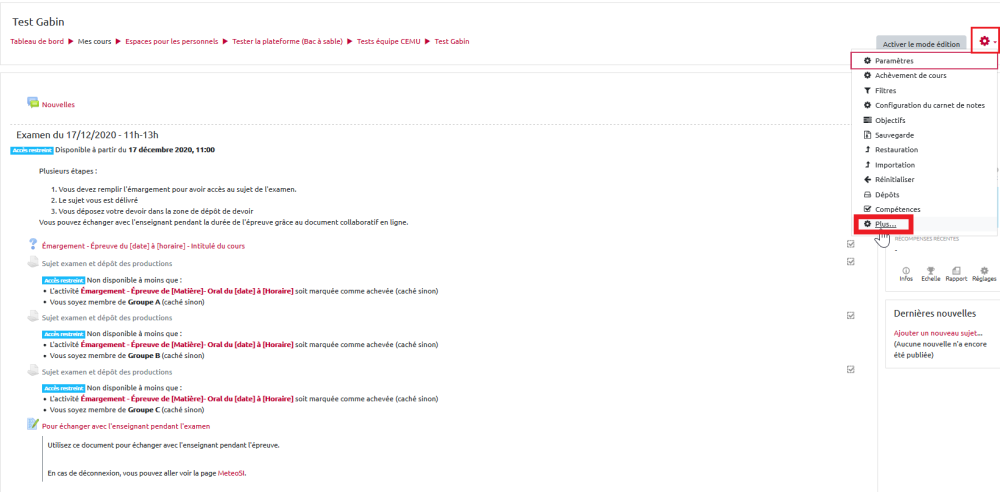Click the Dépôts icon in menu

click(x=866, y=195)
